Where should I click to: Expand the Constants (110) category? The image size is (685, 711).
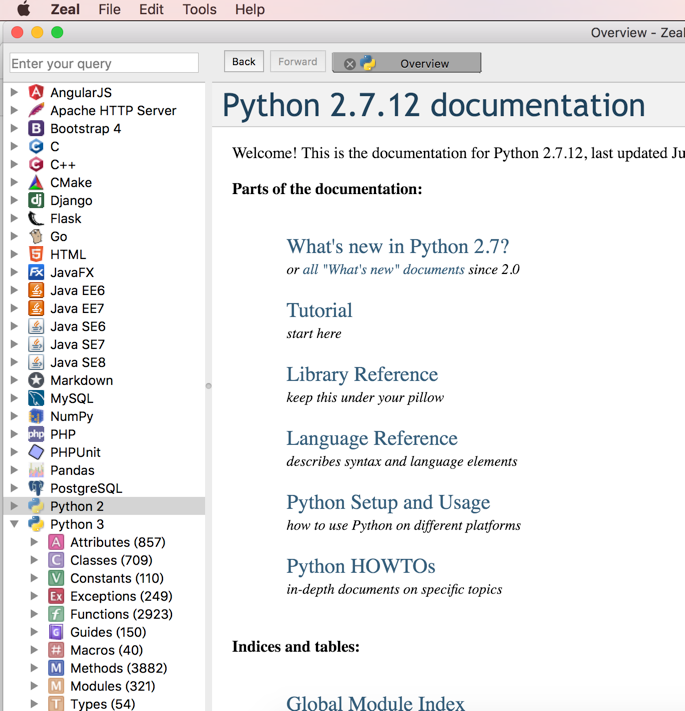point(34,578)
